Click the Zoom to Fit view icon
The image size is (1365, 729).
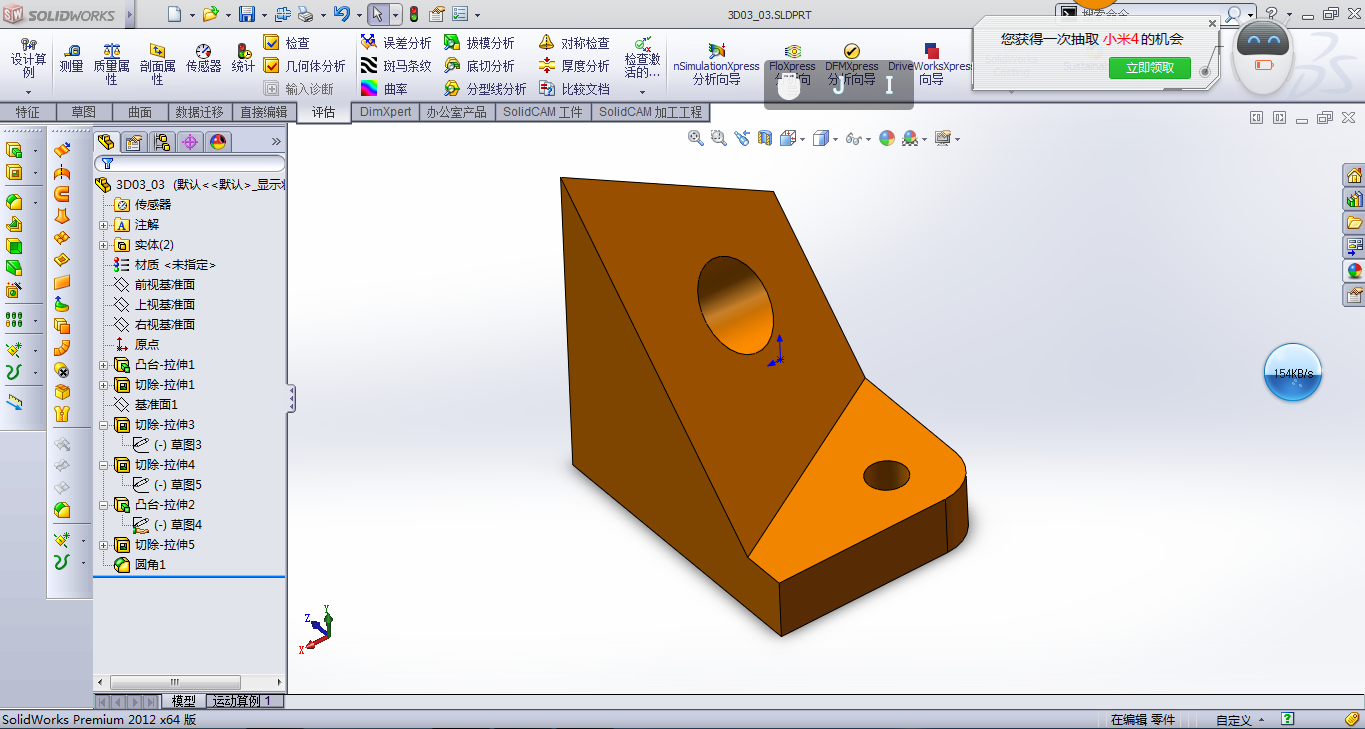[696, 138]
